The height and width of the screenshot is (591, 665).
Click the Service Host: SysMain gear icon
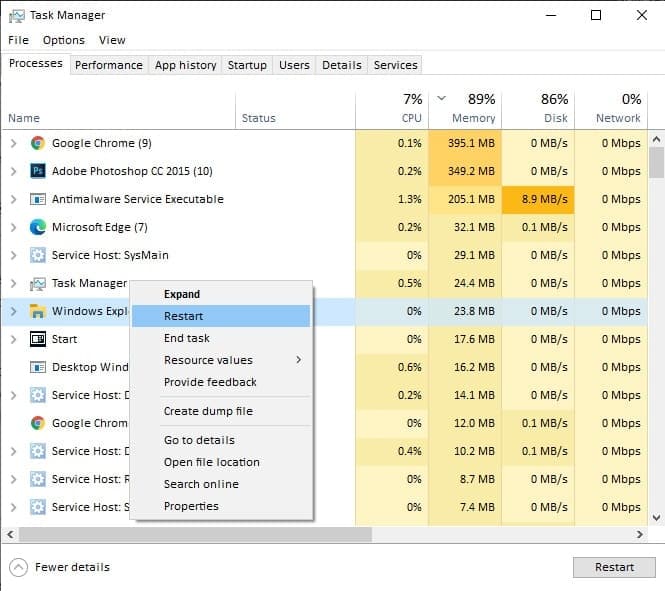pyautogui.click(x=38, y=255)
